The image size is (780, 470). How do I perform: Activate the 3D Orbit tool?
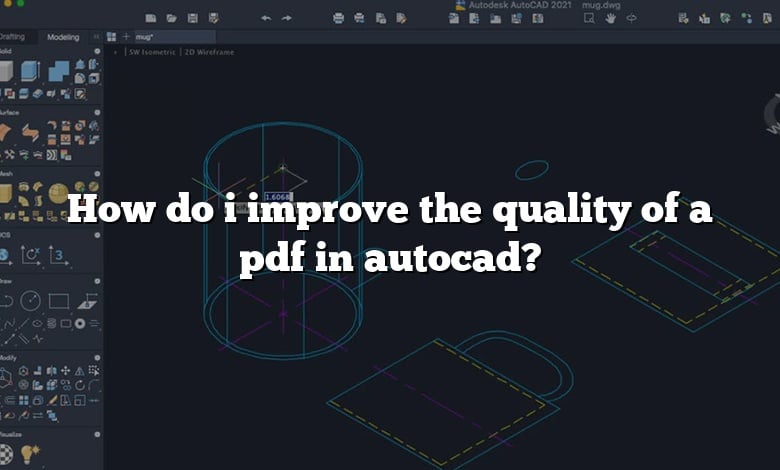(x=631, y=18)
